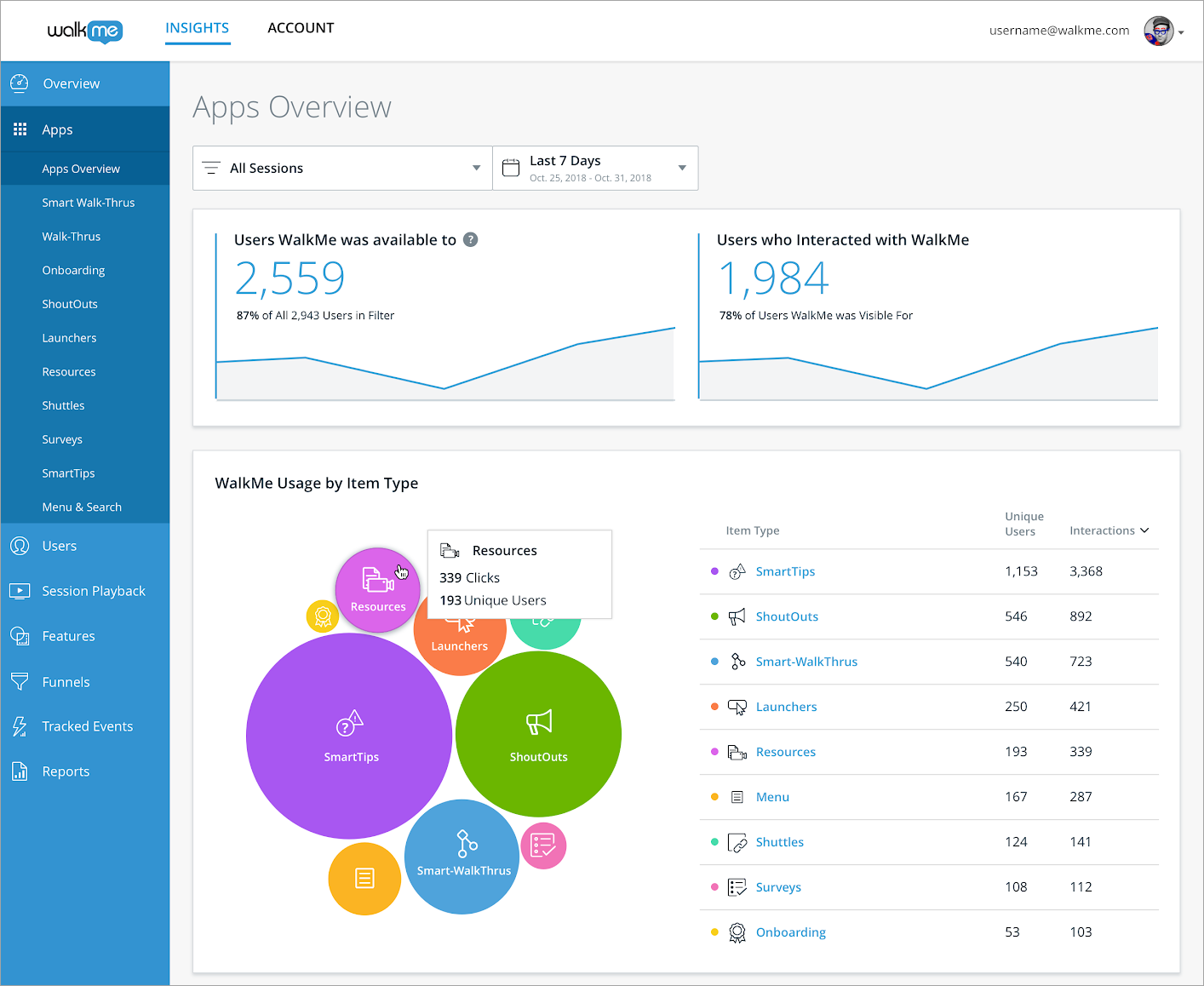1204x986 pixels.
Task: Click the Unique Users column header
Action: (1023, 524)
